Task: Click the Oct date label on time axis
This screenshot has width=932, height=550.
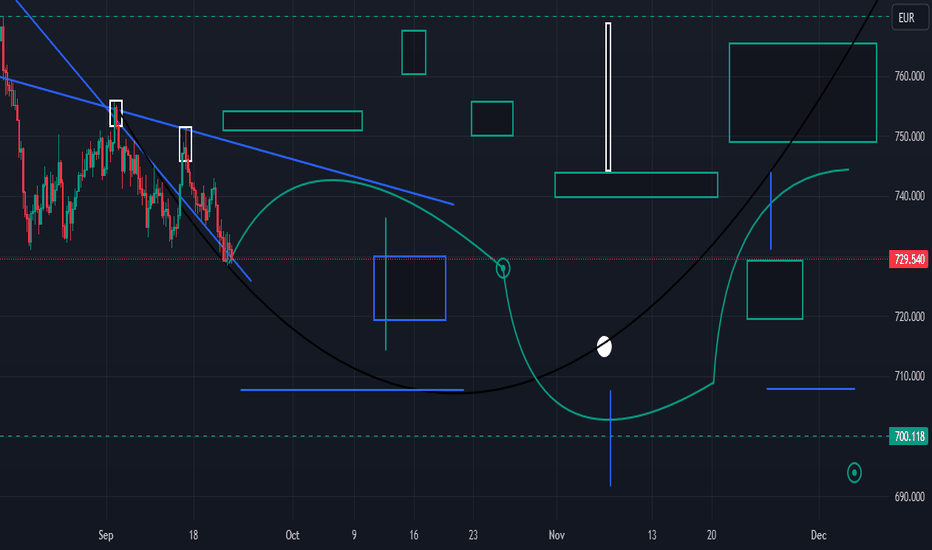Action: (292, 535)
